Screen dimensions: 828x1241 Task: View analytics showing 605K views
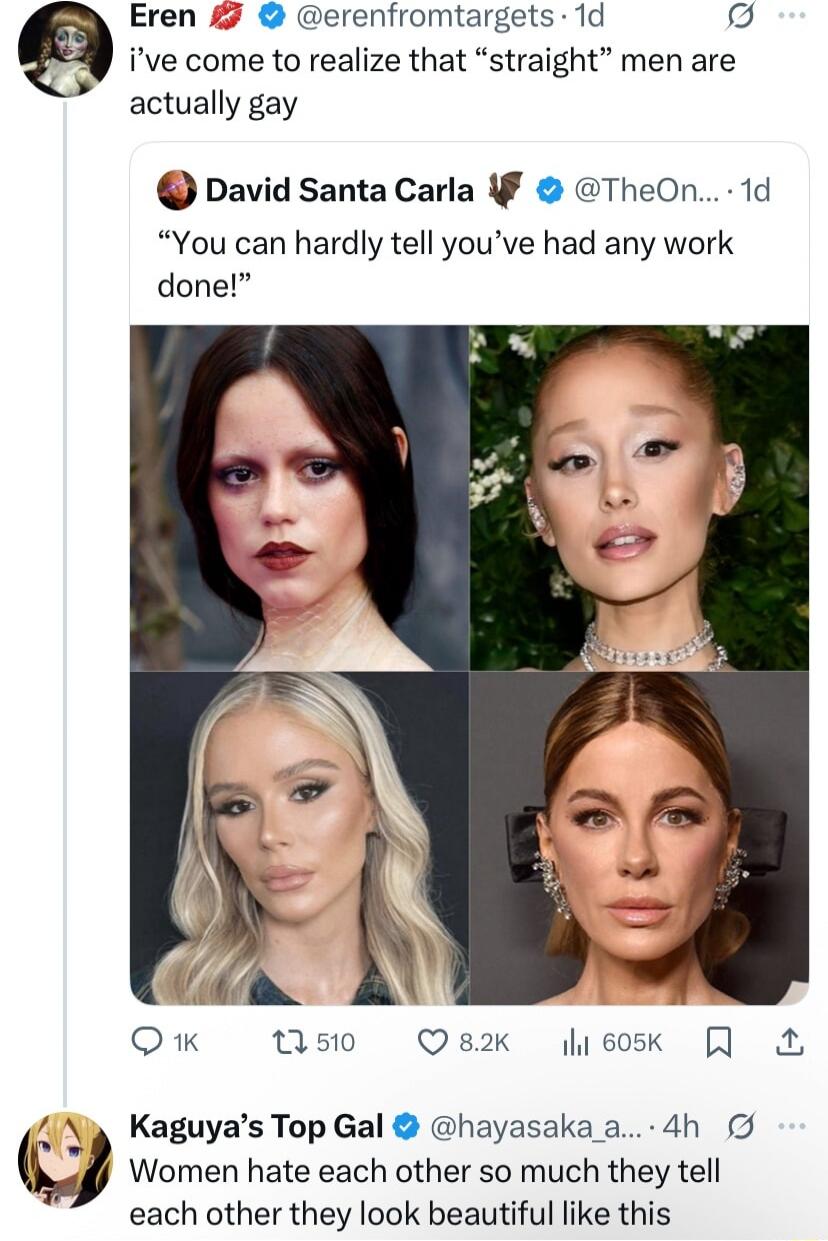click(579, 1043)
